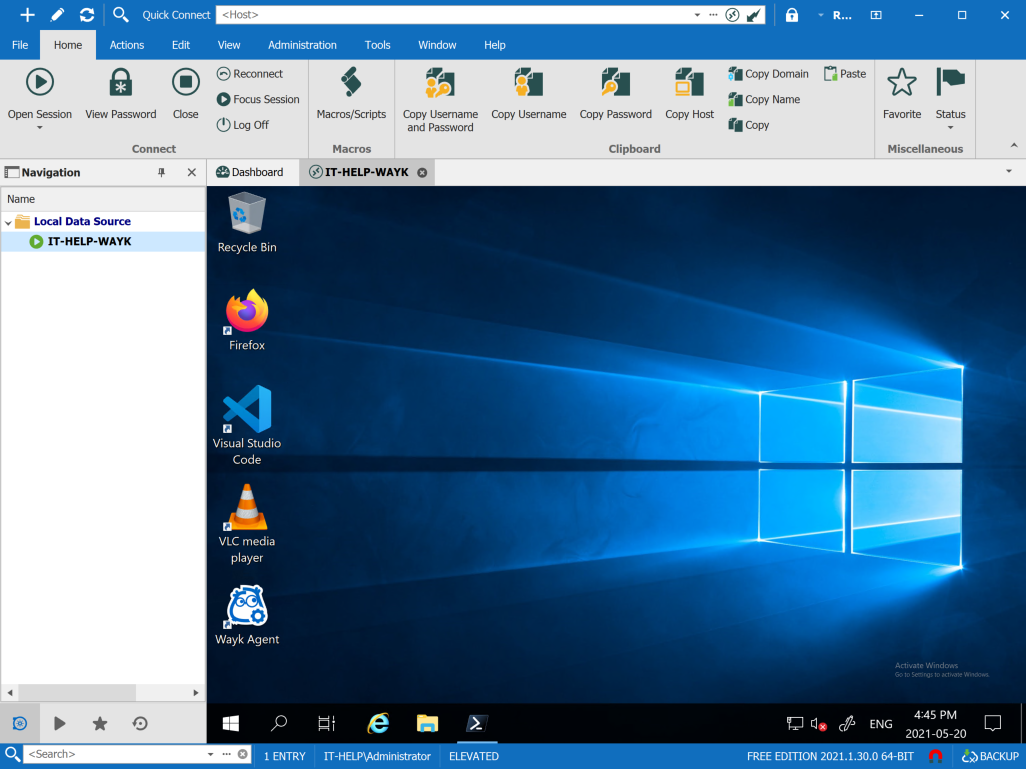Mark the entry as Favorite
The width and height of the screenshot is (1026, 769).
click(x=902, y=82)
